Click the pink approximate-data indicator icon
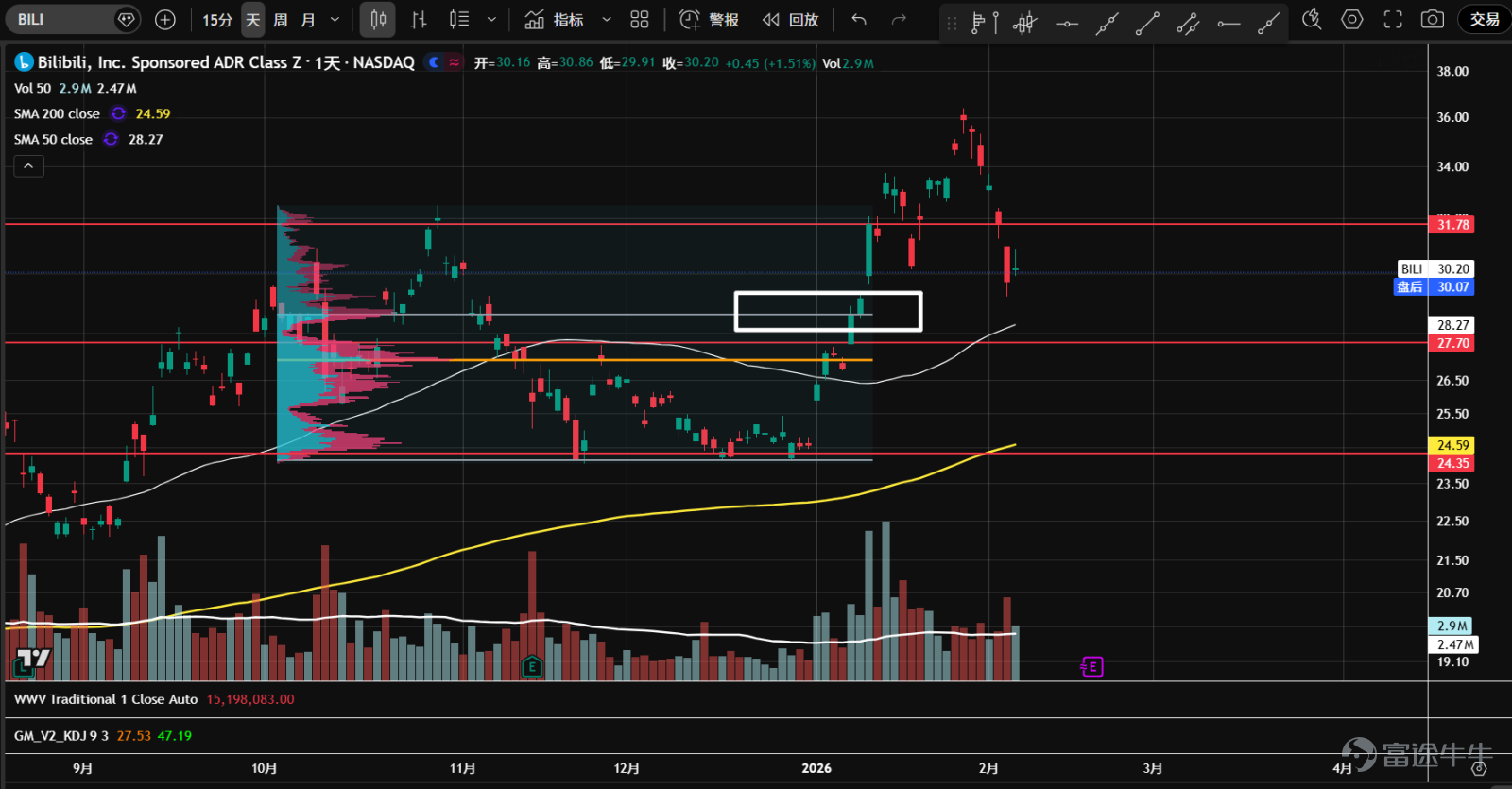The image size is (1512, 789). click(455, 62)
